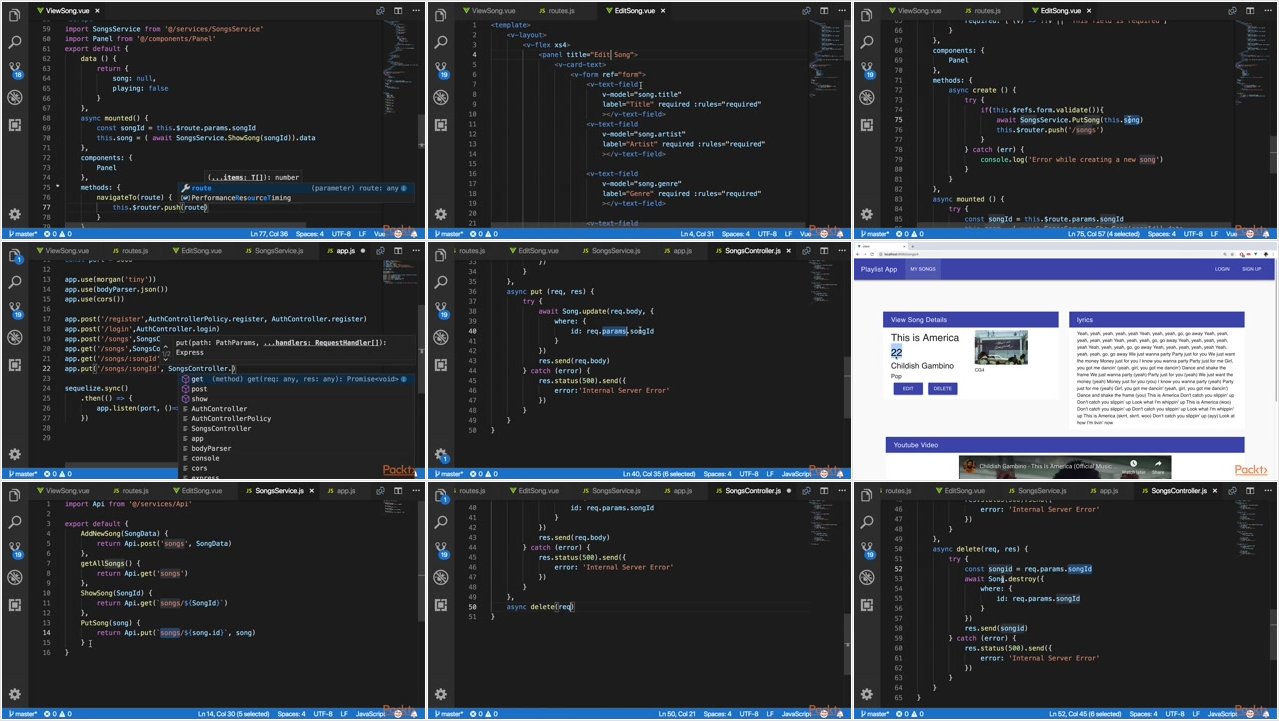
Task: Open Search icon in top-middle EditSong.vue editor
Action: pyautogui.click(x=441, y=43)
